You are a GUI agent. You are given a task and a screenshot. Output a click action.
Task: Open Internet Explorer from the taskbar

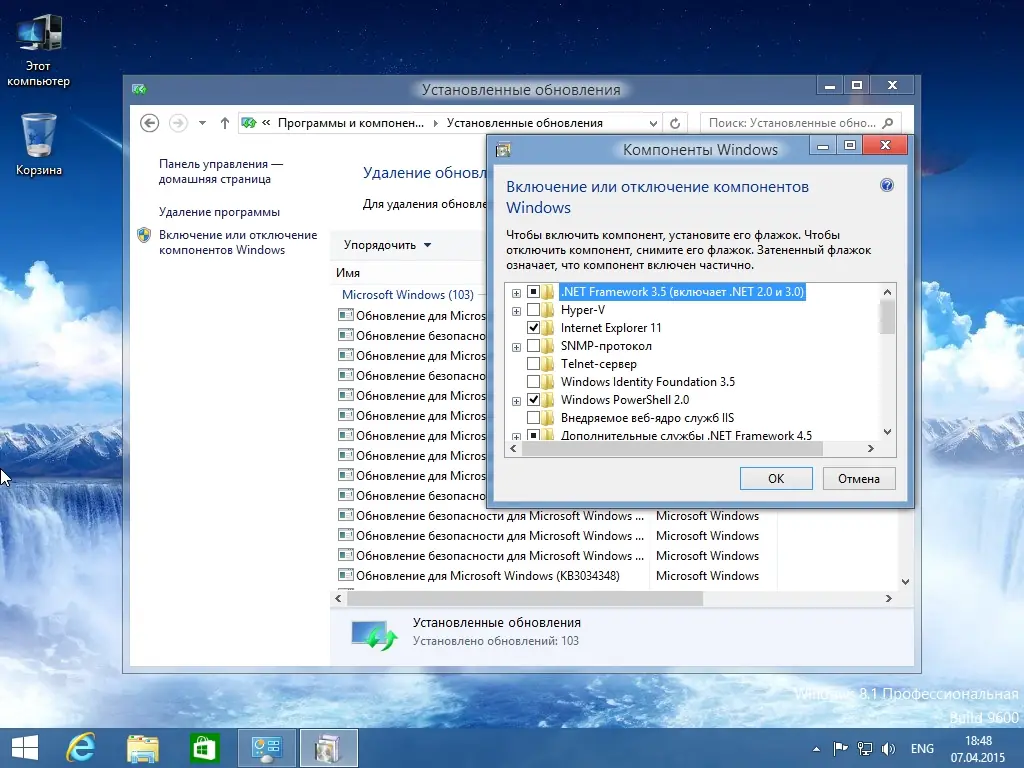[x=81, y=748]
